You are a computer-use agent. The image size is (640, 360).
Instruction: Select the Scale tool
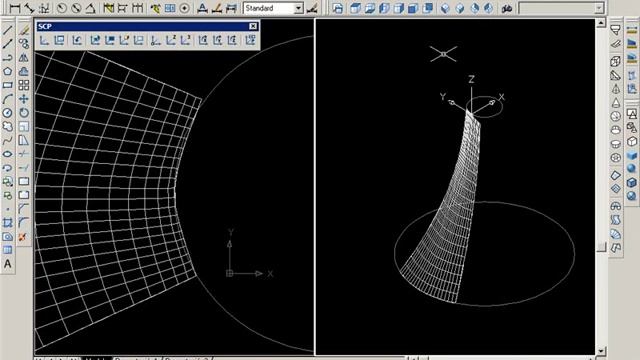(x=24, y=127)
